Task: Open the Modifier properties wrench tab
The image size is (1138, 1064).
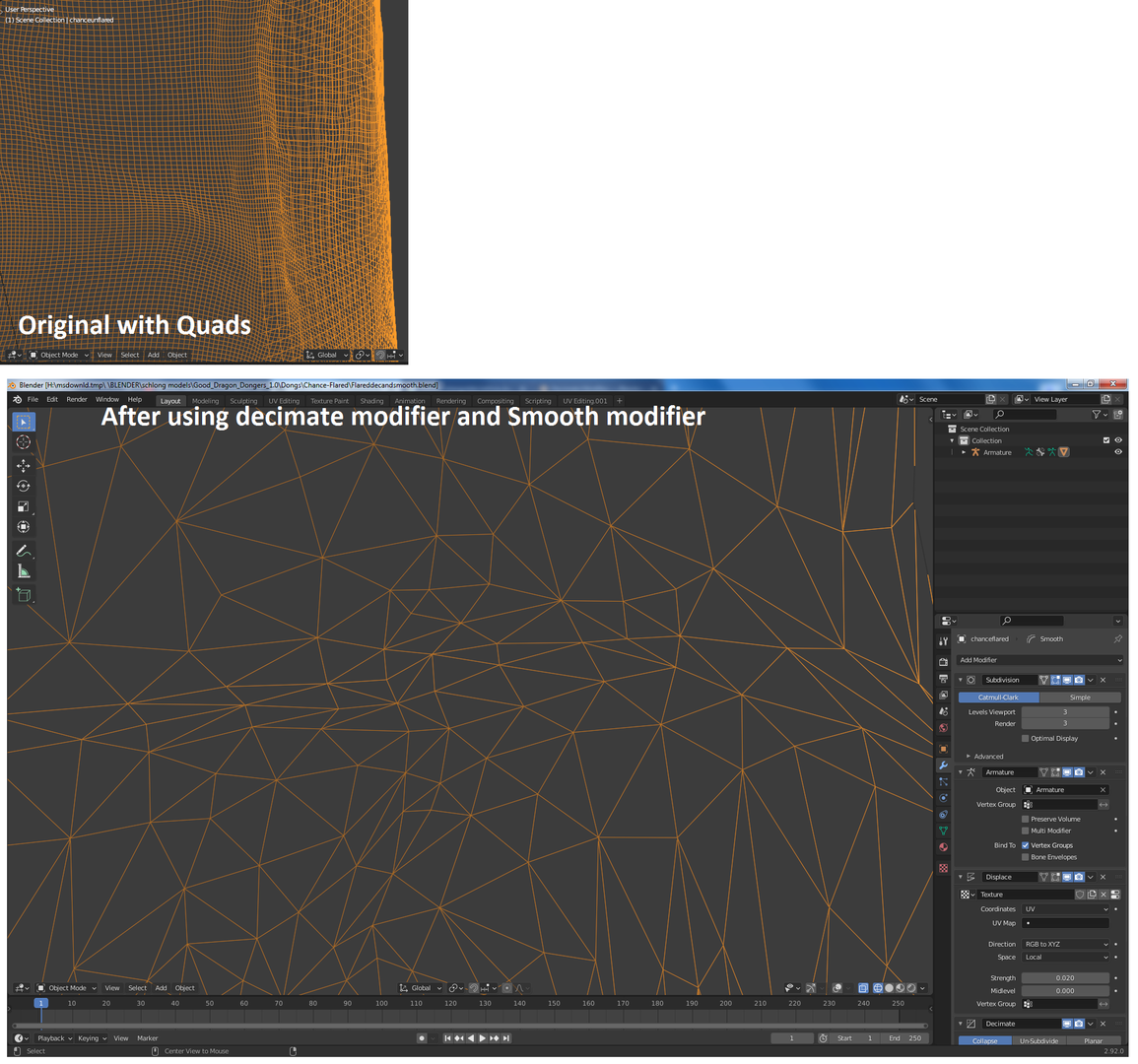Action: pyautogui.click(x=944, y=765)
